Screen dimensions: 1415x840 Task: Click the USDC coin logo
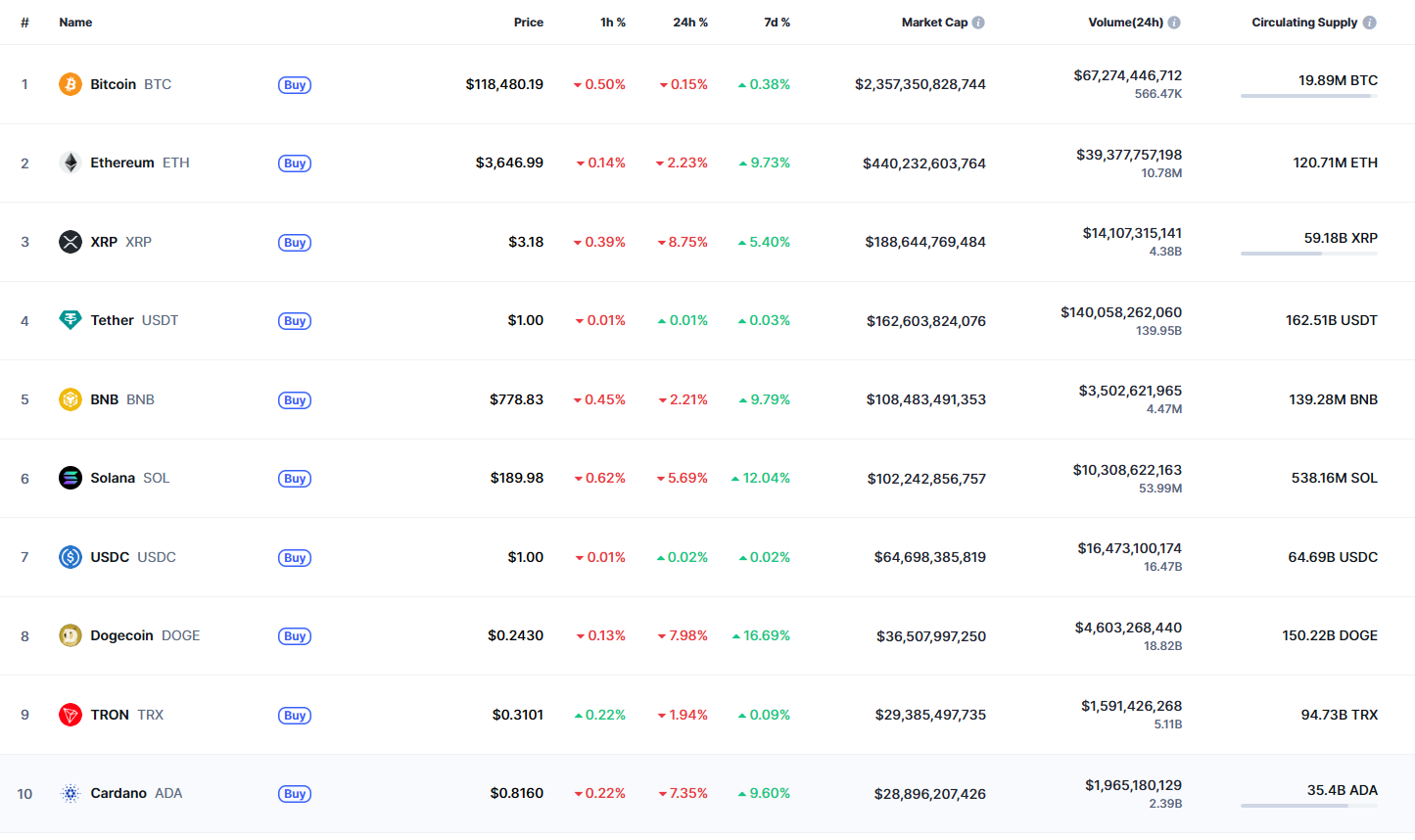pos(71,557)
